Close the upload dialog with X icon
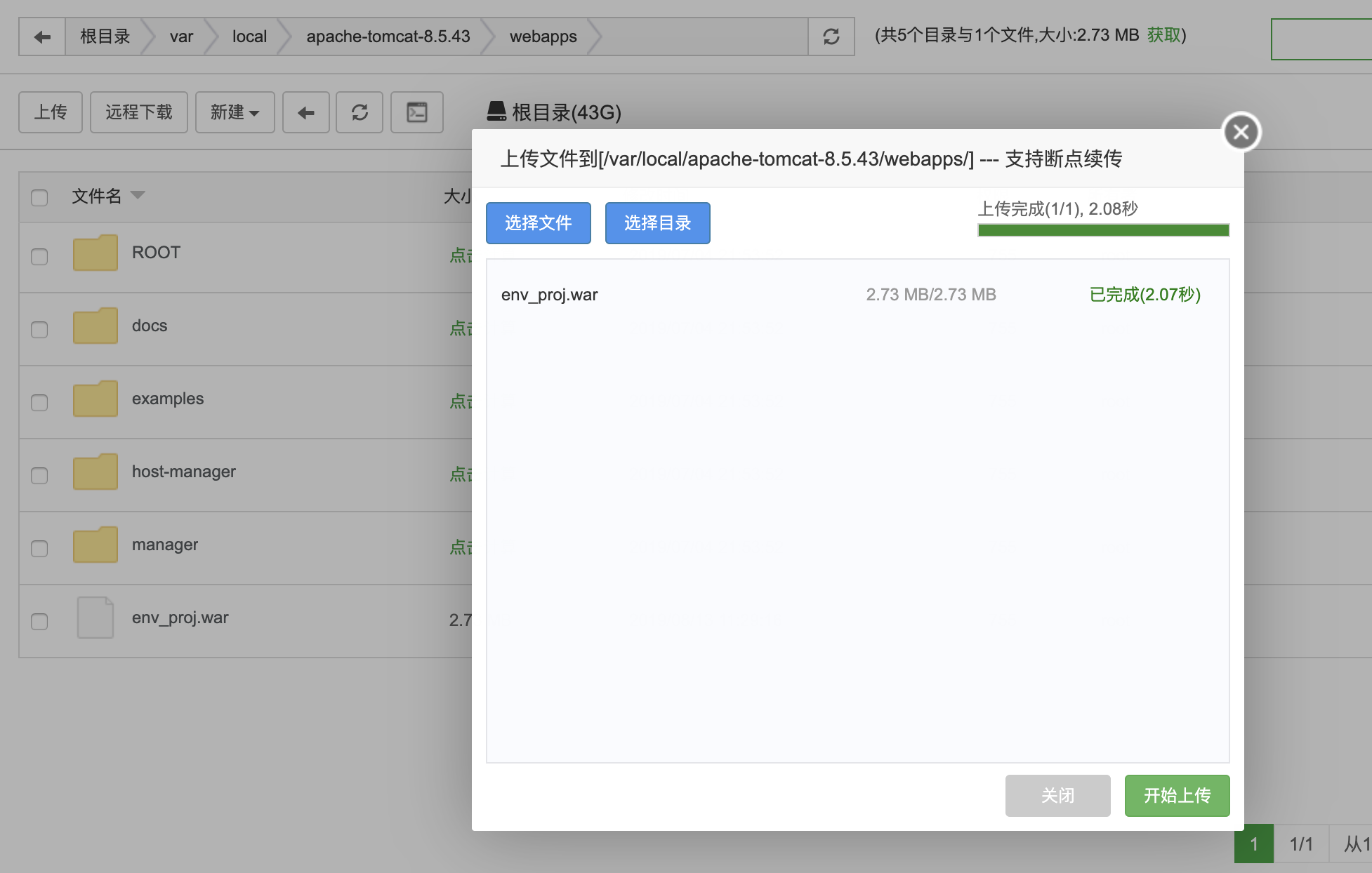 (x=1241, y=132)
